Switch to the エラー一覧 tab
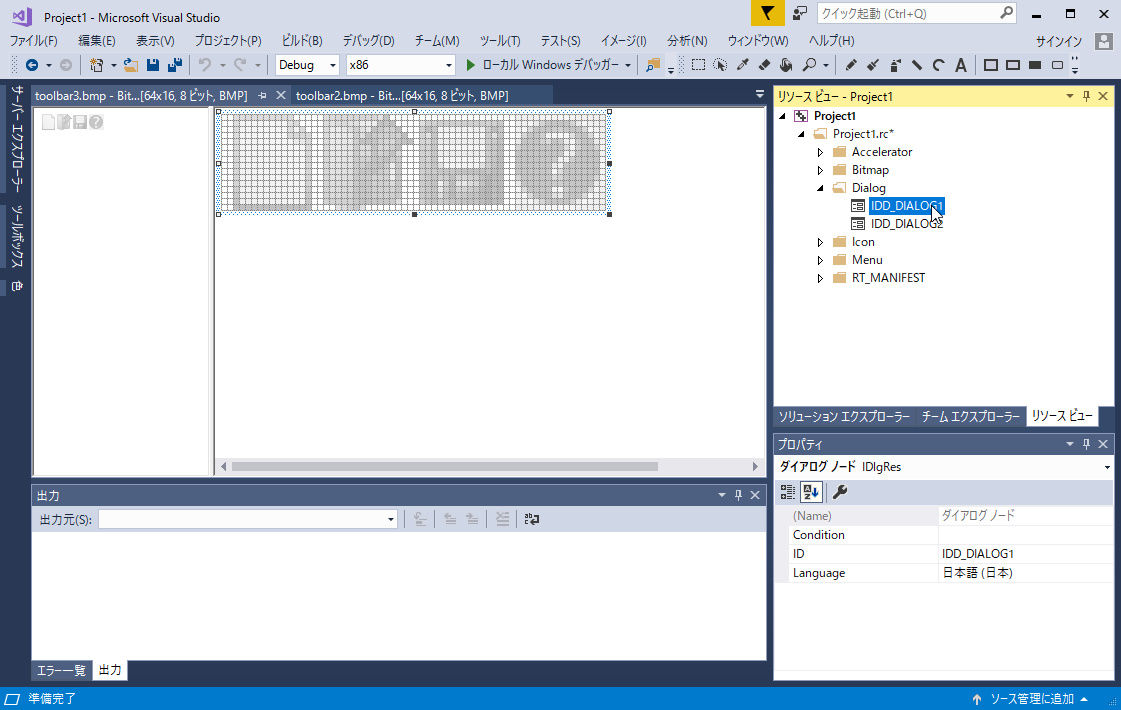 (61, 670)
